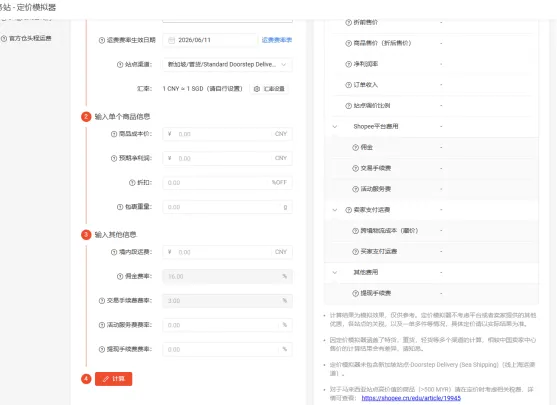Screen dimensions: 557x405
Task: Focus the 境内段运费 input field
Action: (x=227, y=252)
